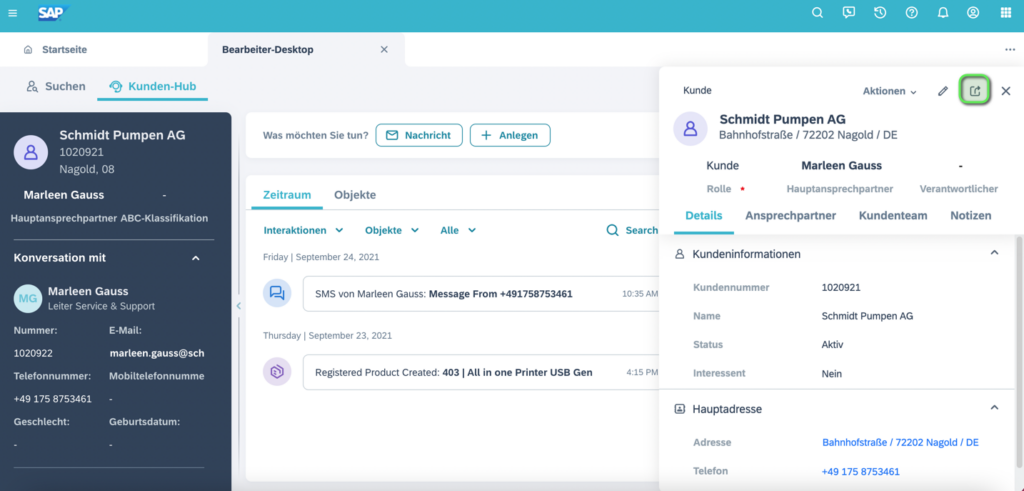Click the pencil edit icon in Kunde panel
Screen dimensions: 1024x491
[x=942, y=91]
